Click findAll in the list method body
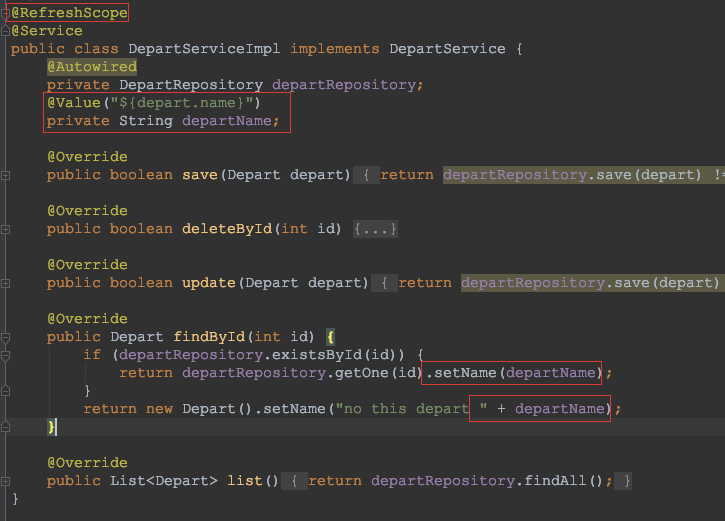725x521 pixels. point(554,481)
